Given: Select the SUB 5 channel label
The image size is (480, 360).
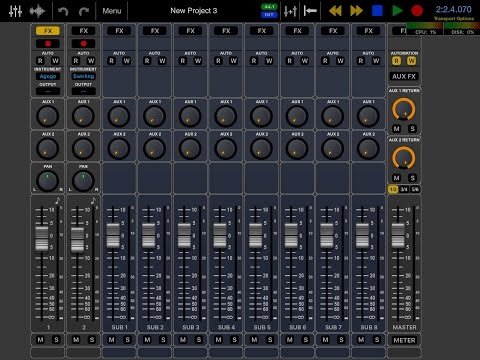Looking at the screenshot, I should pos(262,327).
